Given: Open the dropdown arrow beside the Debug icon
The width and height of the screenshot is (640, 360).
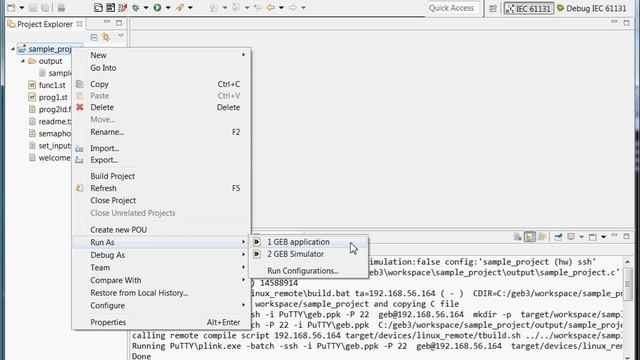Looking at the screenshot, I should pyautogui.click(x=146, y=8).
